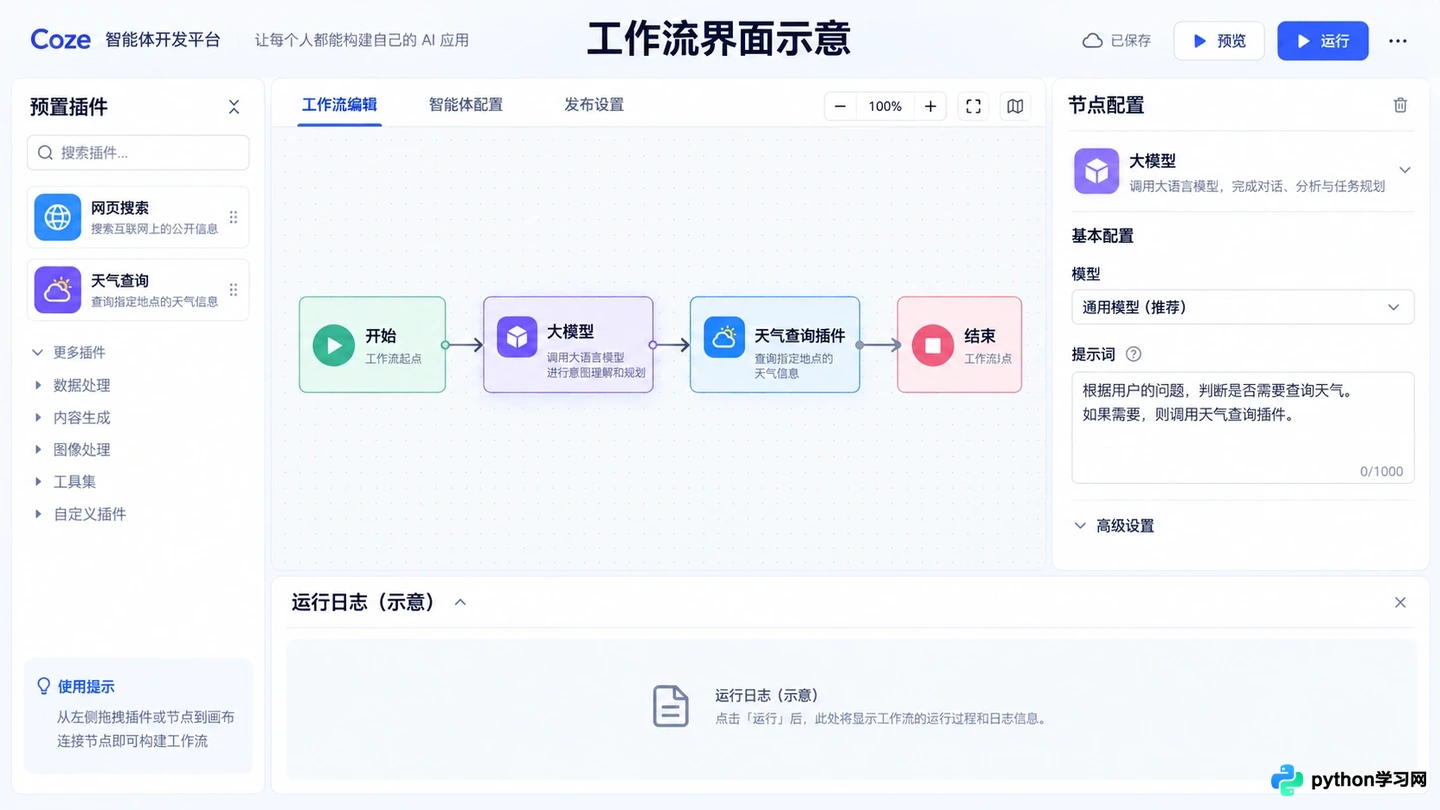The width and height of the screenshot is (1440, 810).
Task: Delete the node with trash icon
Action: [x=1400, y=105]
